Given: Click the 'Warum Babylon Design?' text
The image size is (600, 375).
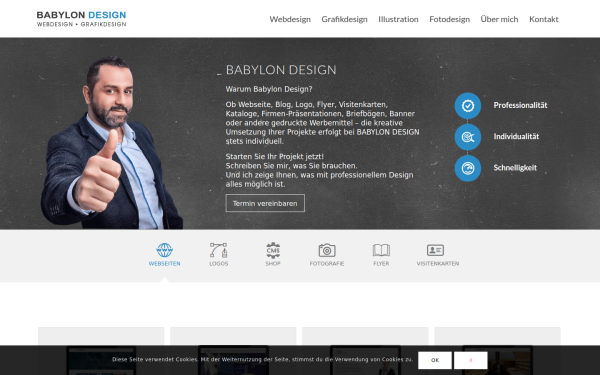Looking at the screenshot, I should [269, 89].
